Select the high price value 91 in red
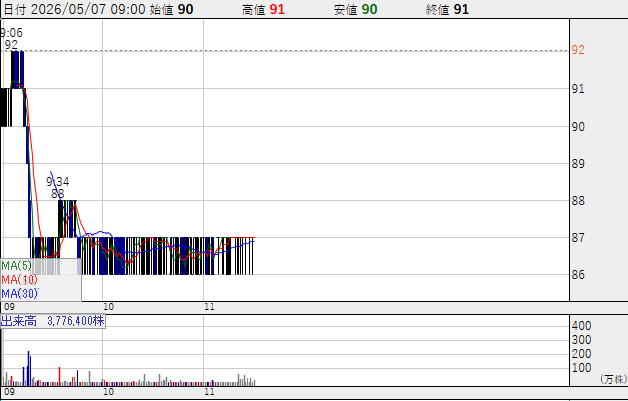This screenshot has width=628, height=401. [x=277, y=9]
